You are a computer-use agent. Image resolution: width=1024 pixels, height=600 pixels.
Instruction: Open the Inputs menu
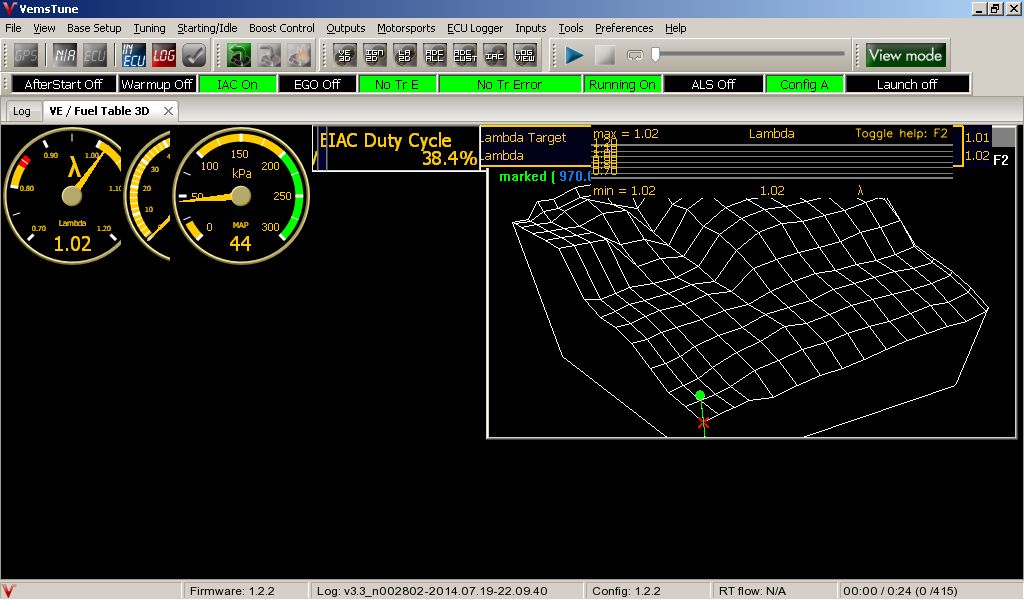point(530,28)
